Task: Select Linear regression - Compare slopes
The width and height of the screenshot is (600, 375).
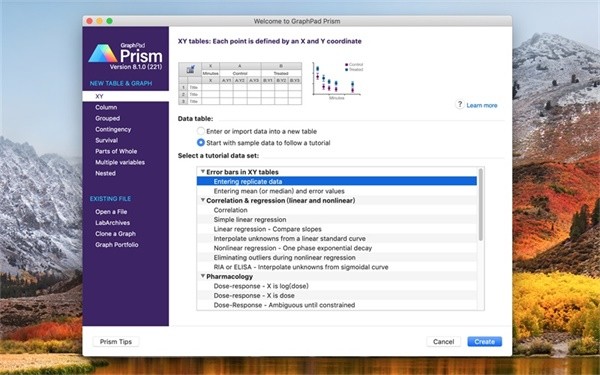Action: click(337, 229)
